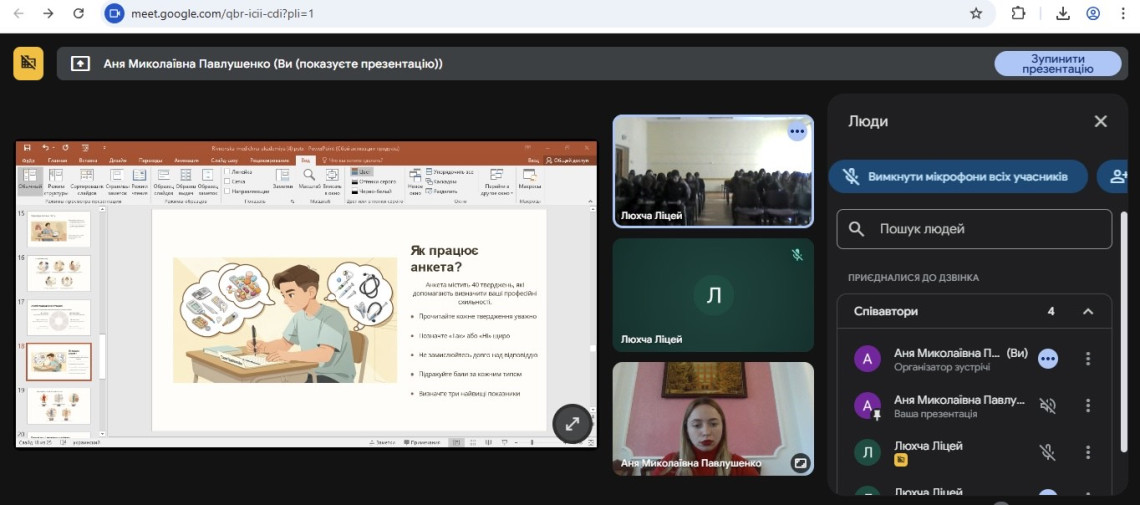Open the Chrome extensions puzzle icon
1140x505 pixels.
(1018, 14)
